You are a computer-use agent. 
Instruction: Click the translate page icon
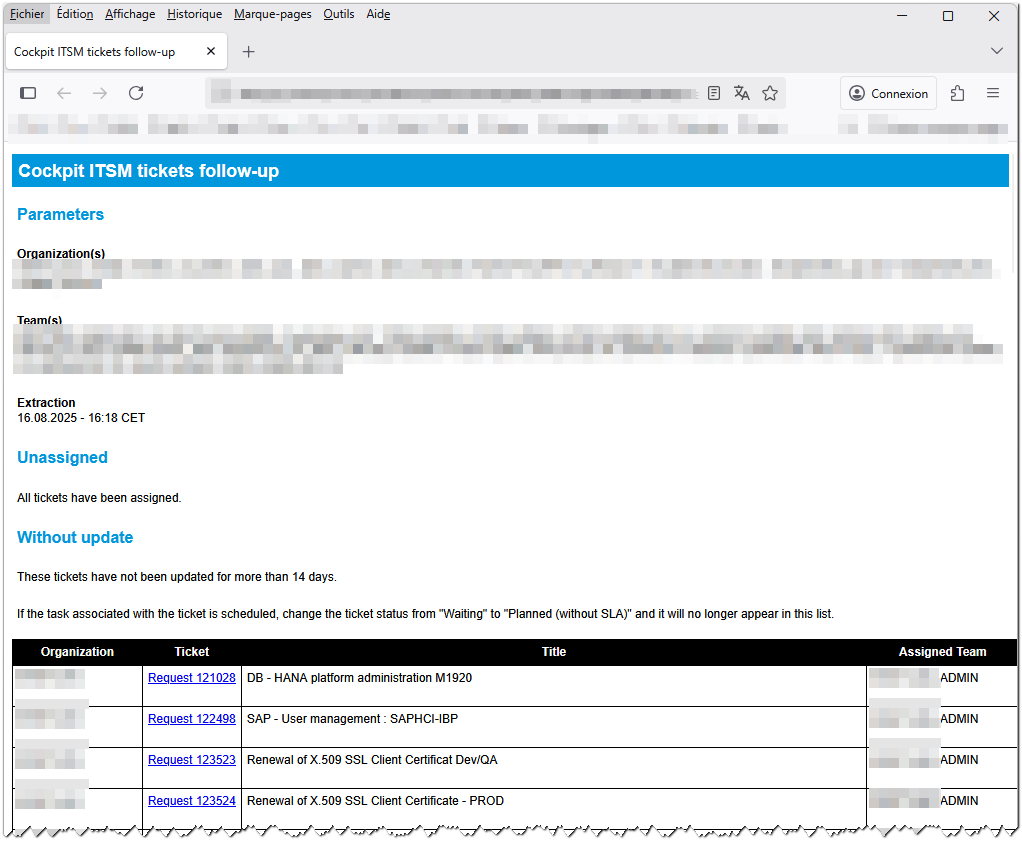point(741,93)
